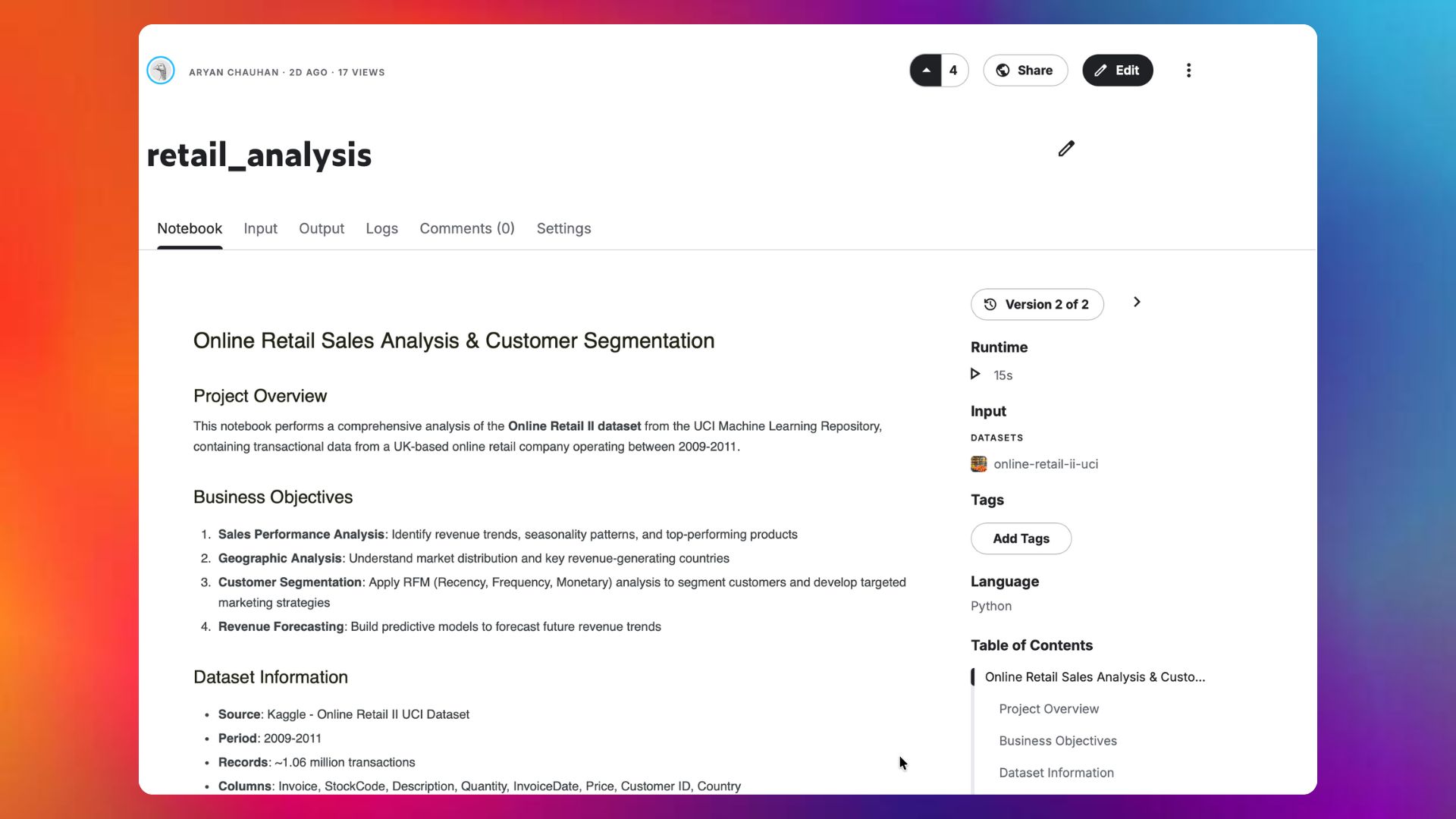Open the Comments (0) section
This screenshot has height=819, width=1456.
[467, 228]
